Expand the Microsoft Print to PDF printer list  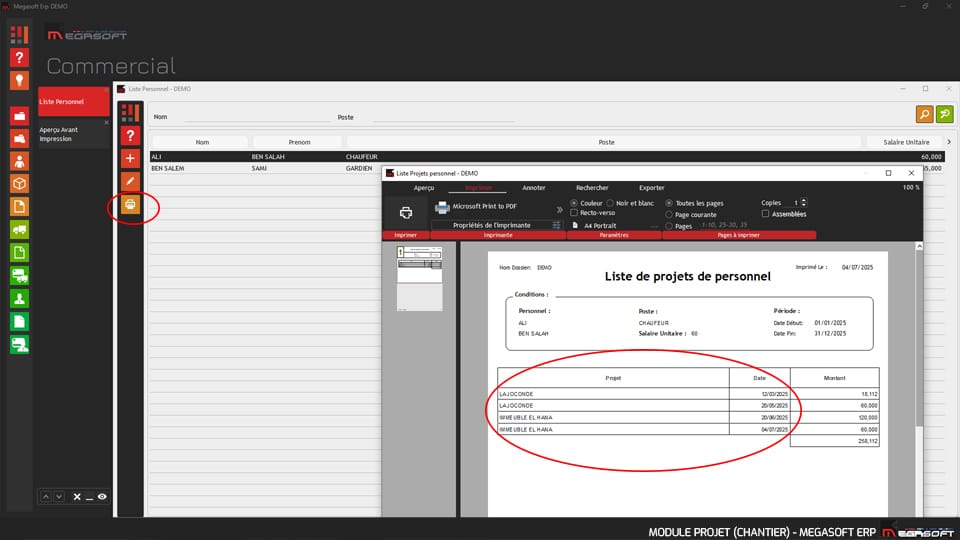point(559,210)
